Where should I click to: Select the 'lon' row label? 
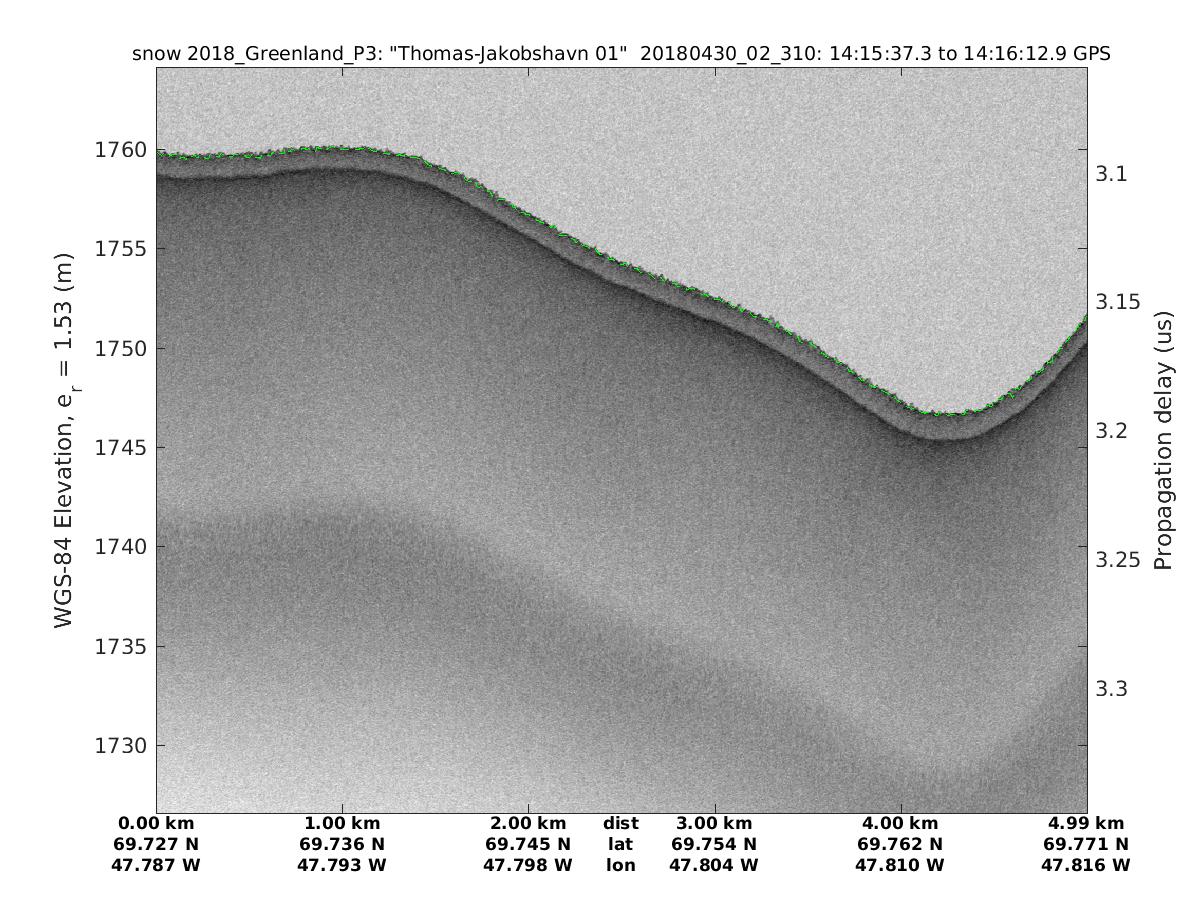click(620, 865)
